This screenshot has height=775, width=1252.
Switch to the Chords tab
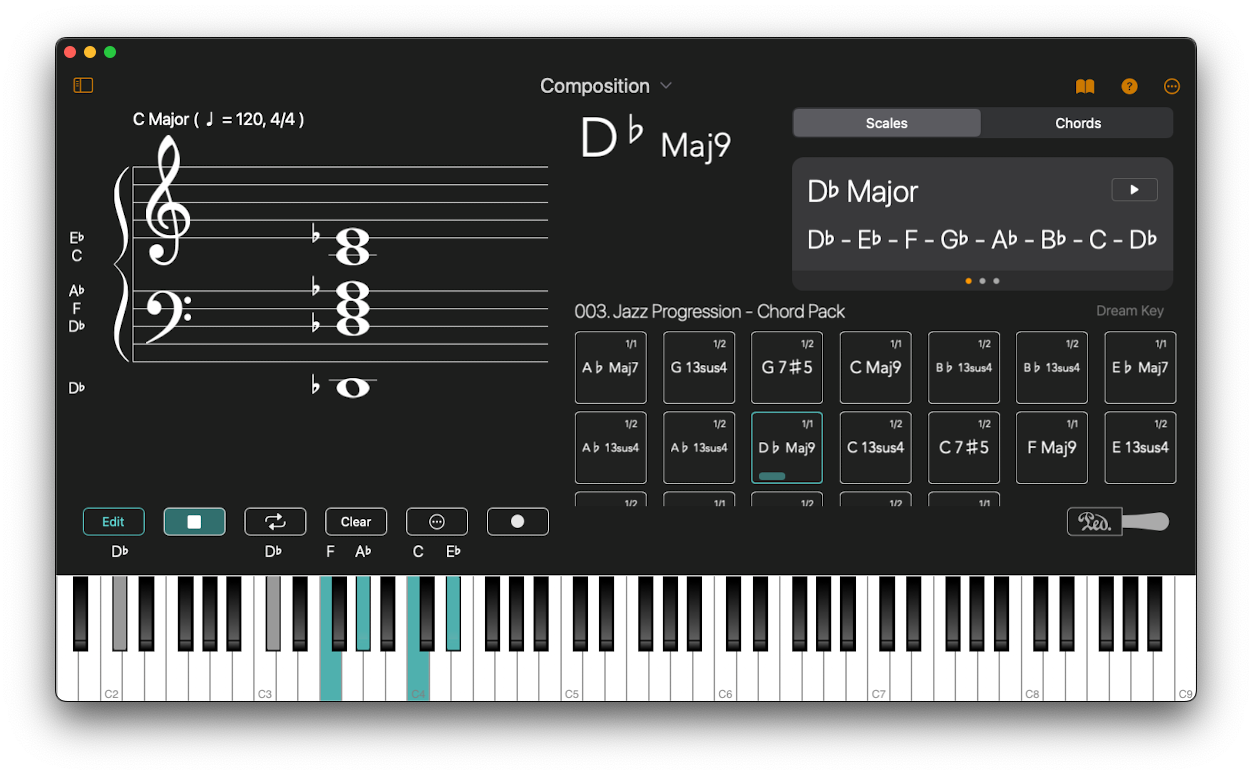(x=1078, y=123)
